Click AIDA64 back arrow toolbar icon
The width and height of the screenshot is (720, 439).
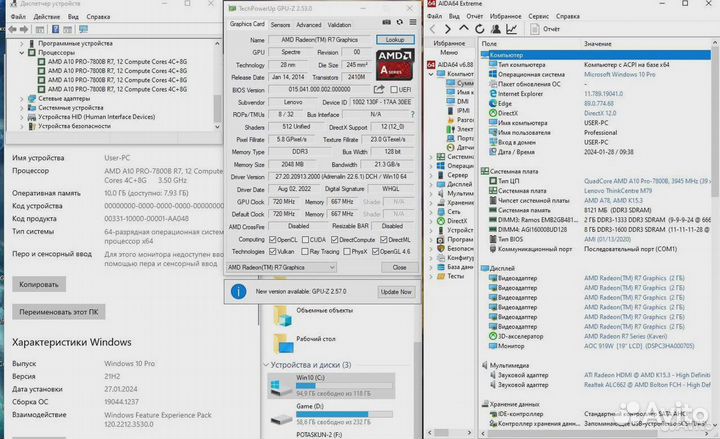point(433,29)
